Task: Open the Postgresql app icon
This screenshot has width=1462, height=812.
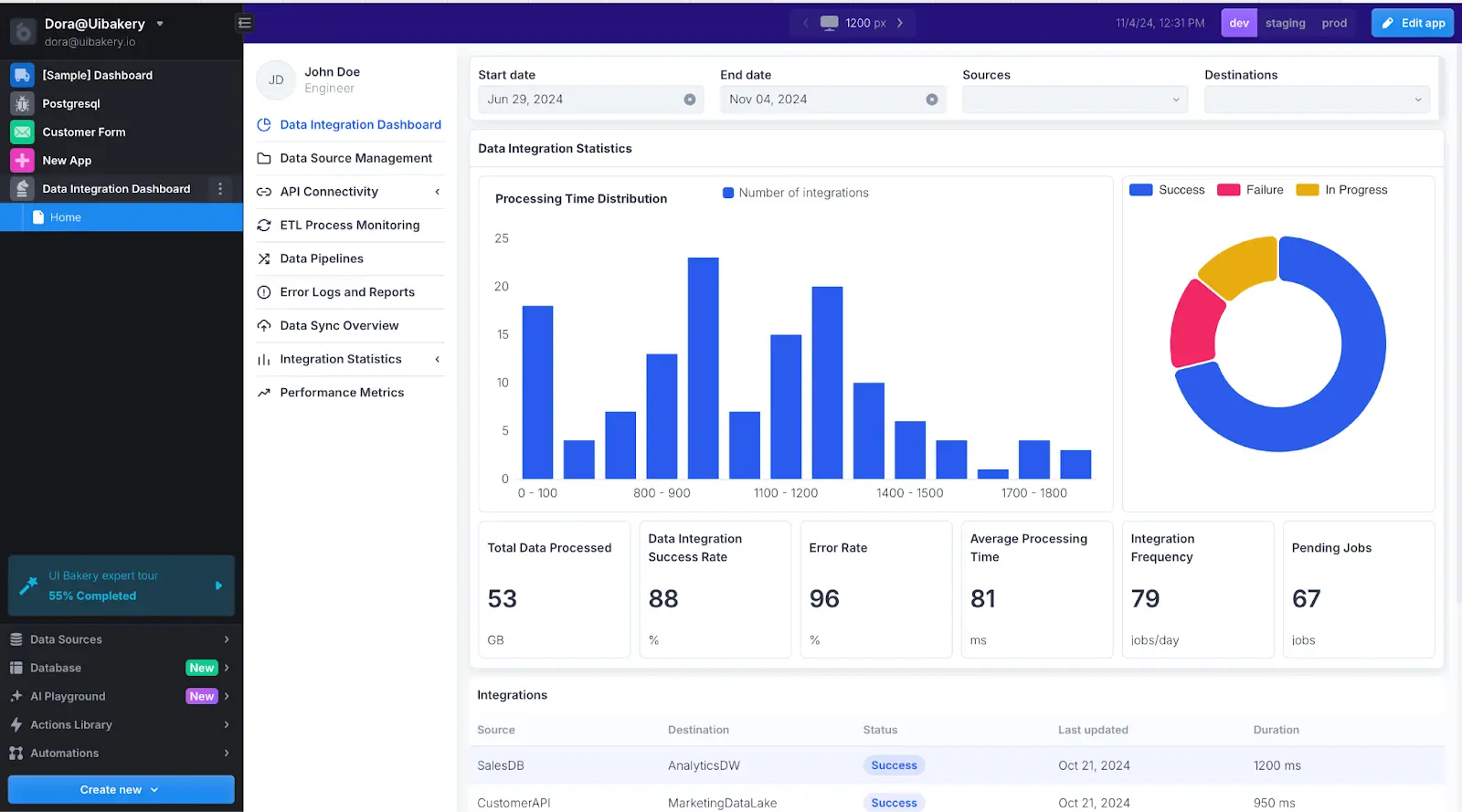Action: pyautogui.click(x=22, y=103)
